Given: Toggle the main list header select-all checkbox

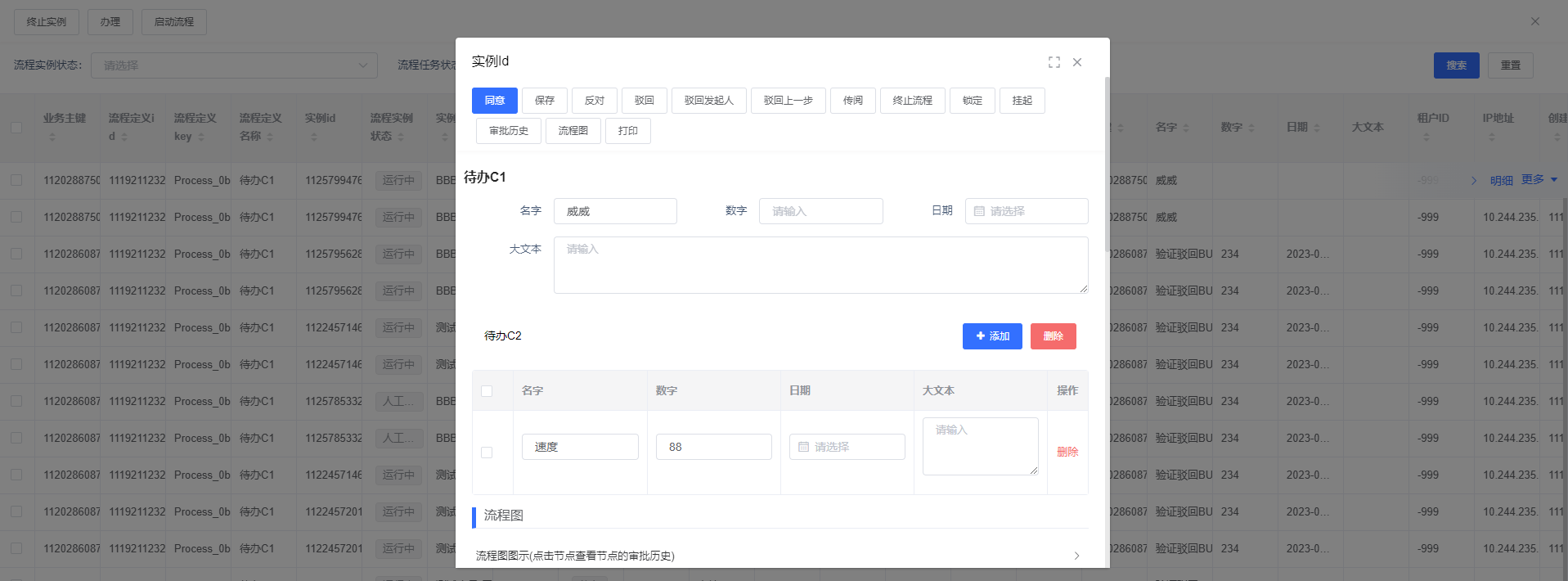Looking at the screenshot, I should (x=16, y=128).
